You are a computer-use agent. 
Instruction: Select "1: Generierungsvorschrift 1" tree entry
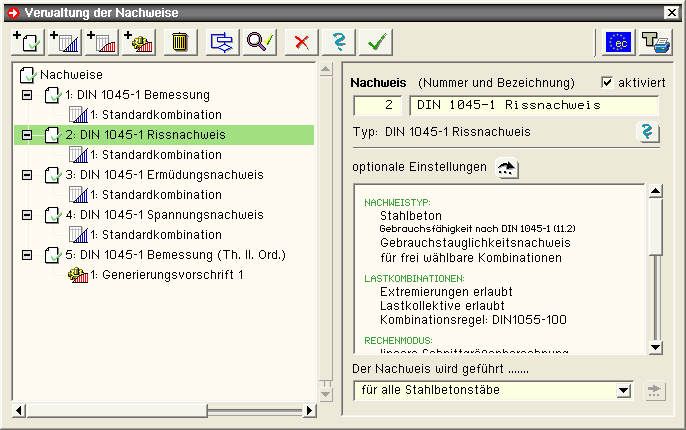[166, 275]
